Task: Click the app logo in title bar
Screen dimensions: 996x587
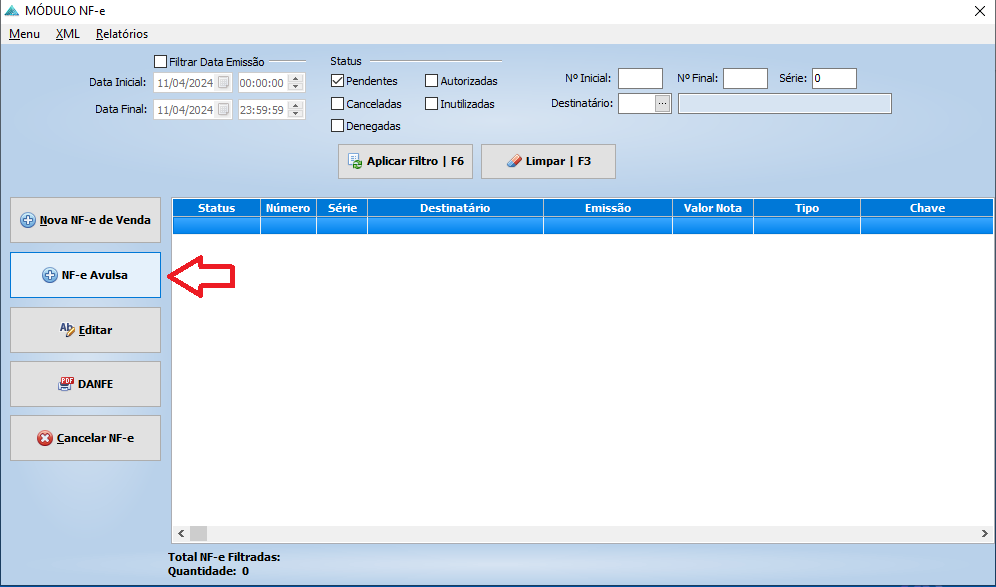Action: (x=11, y=11)
